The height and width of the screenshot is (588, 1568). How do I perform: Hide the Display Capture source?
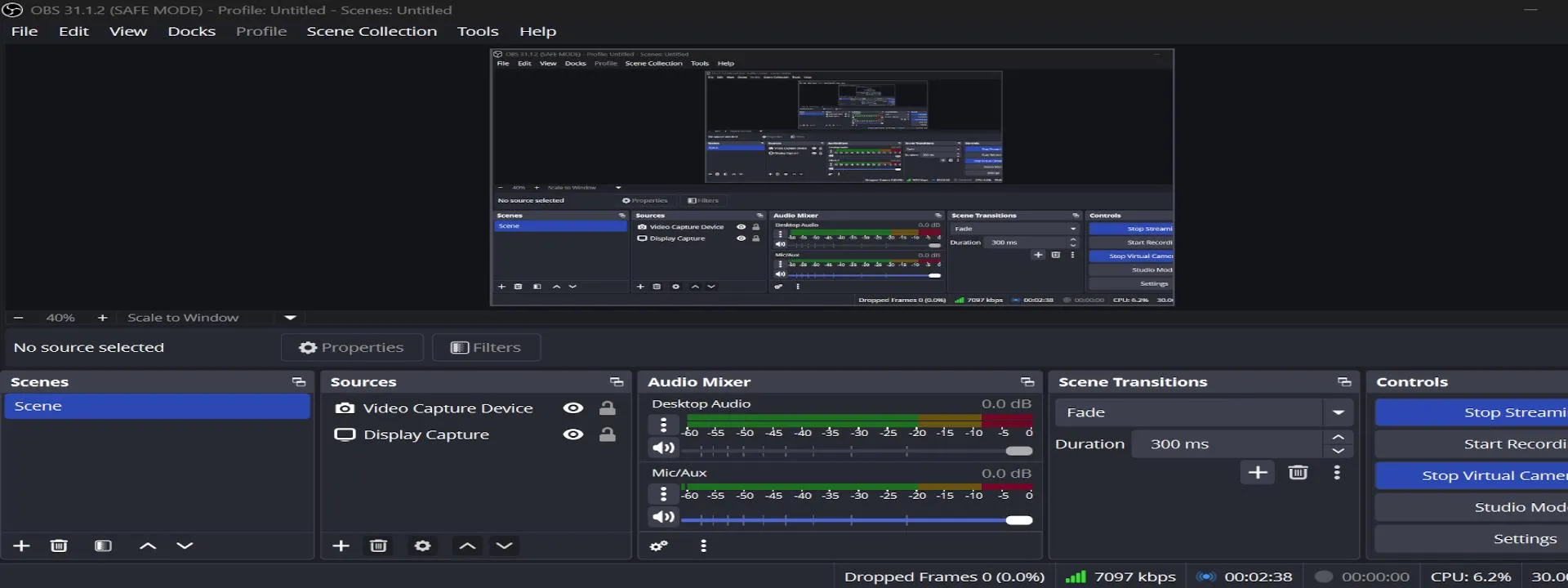click(573, 434)
